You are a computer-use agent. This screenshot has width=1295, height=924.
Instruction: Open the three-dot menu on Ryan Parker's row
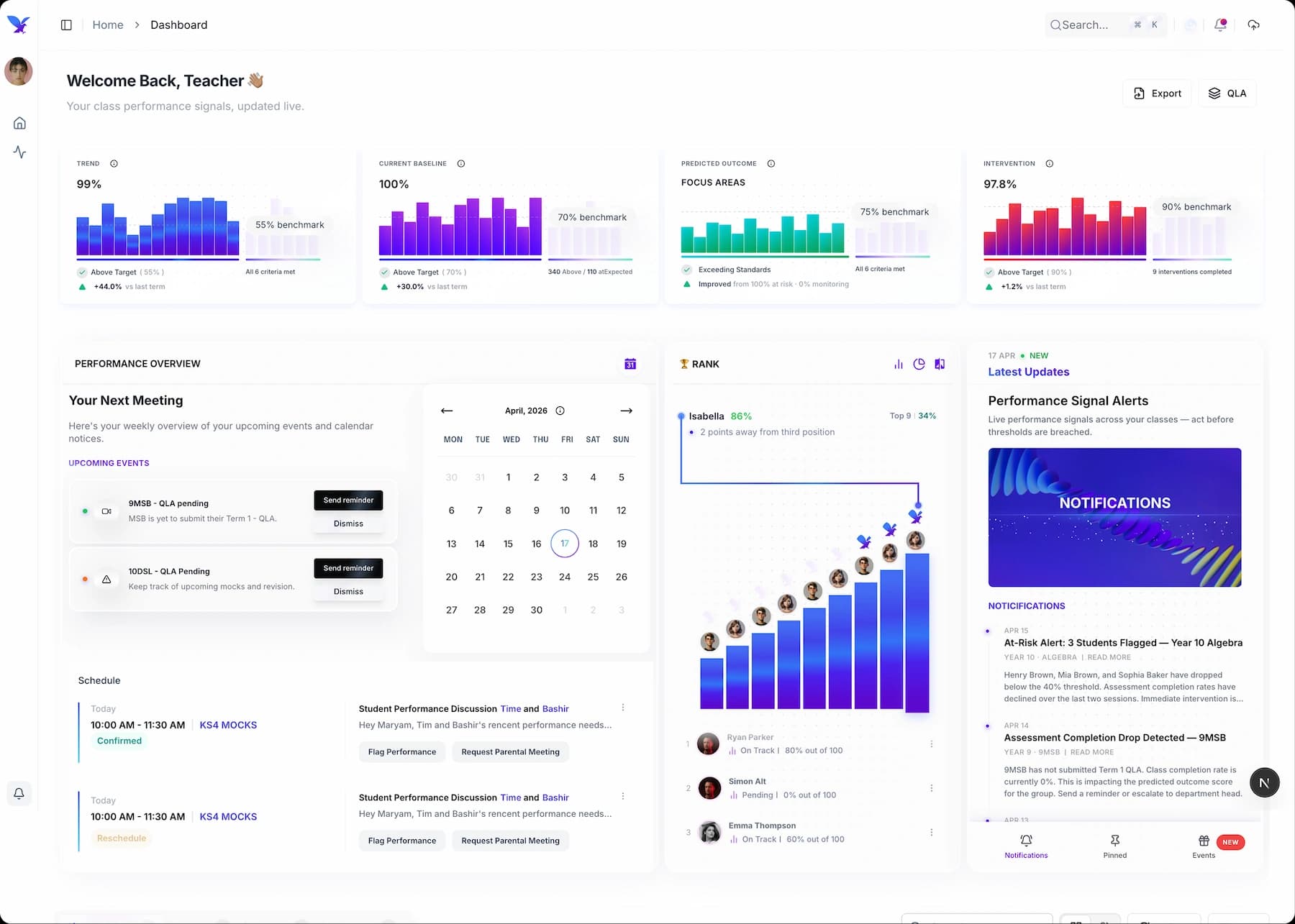(x=932, y=744)
